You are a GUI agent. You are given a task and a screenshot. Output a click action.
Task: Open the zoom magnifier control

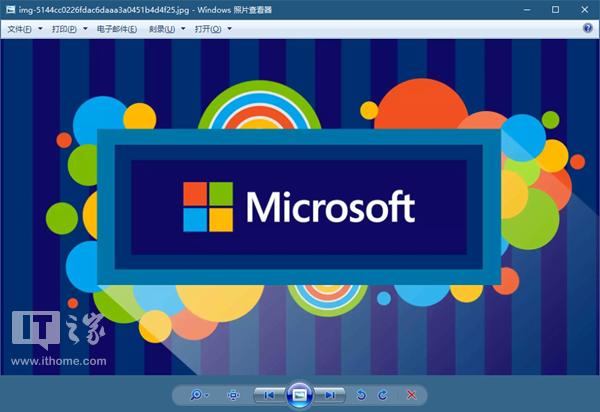tap(196, 395)
